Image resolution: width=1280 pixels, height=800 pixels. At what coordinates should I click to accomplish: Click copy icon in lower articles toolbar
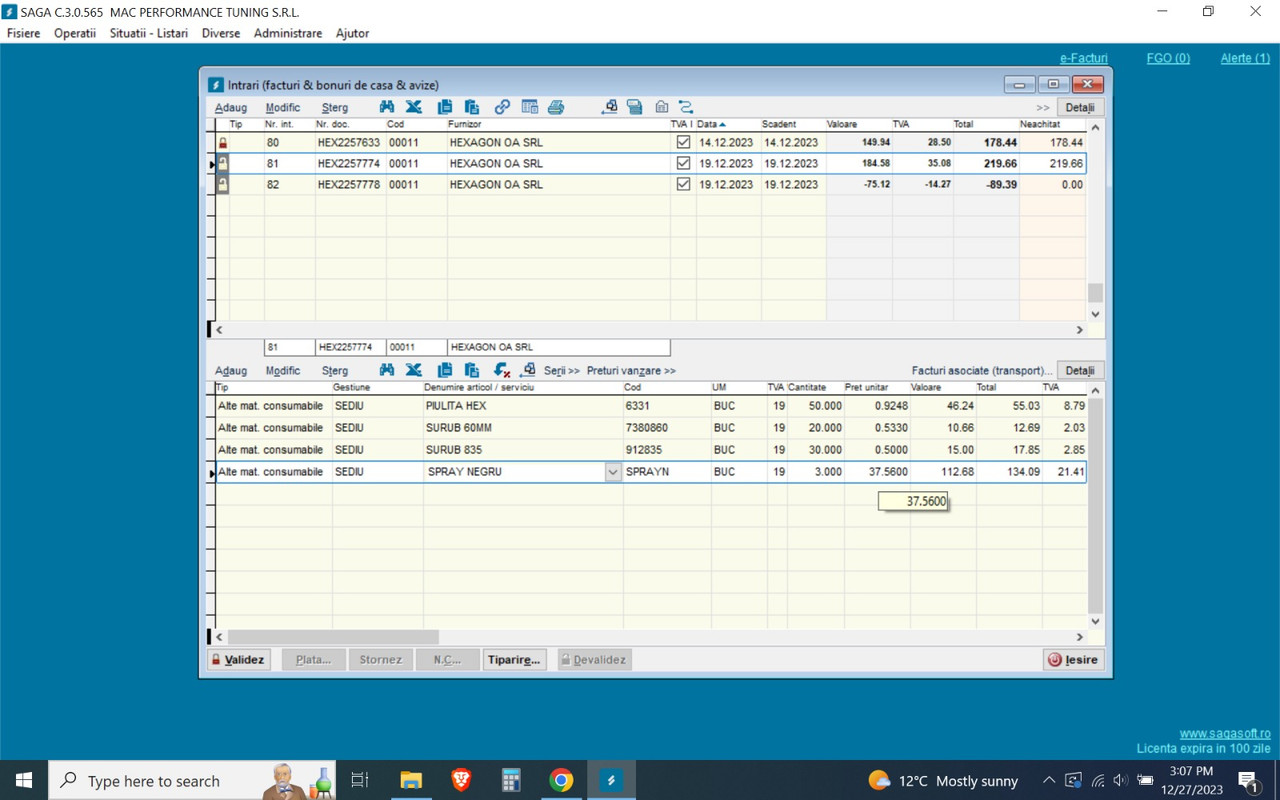445,370
